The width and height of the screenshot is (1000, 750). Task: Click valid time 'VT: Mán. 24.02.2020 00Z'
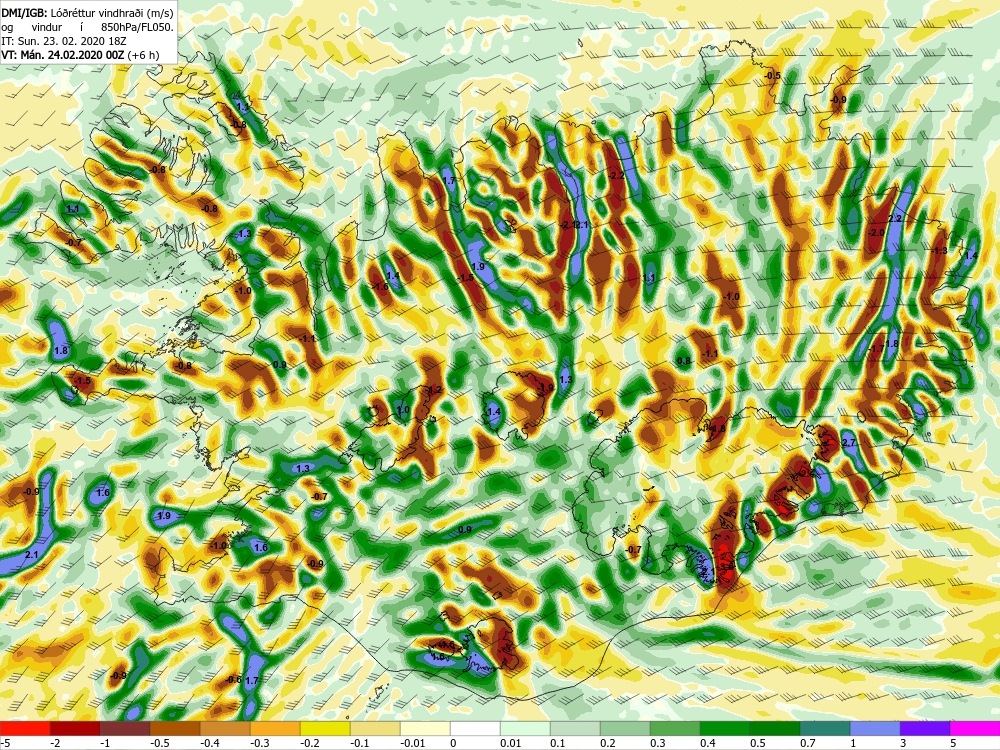point(63,55)
